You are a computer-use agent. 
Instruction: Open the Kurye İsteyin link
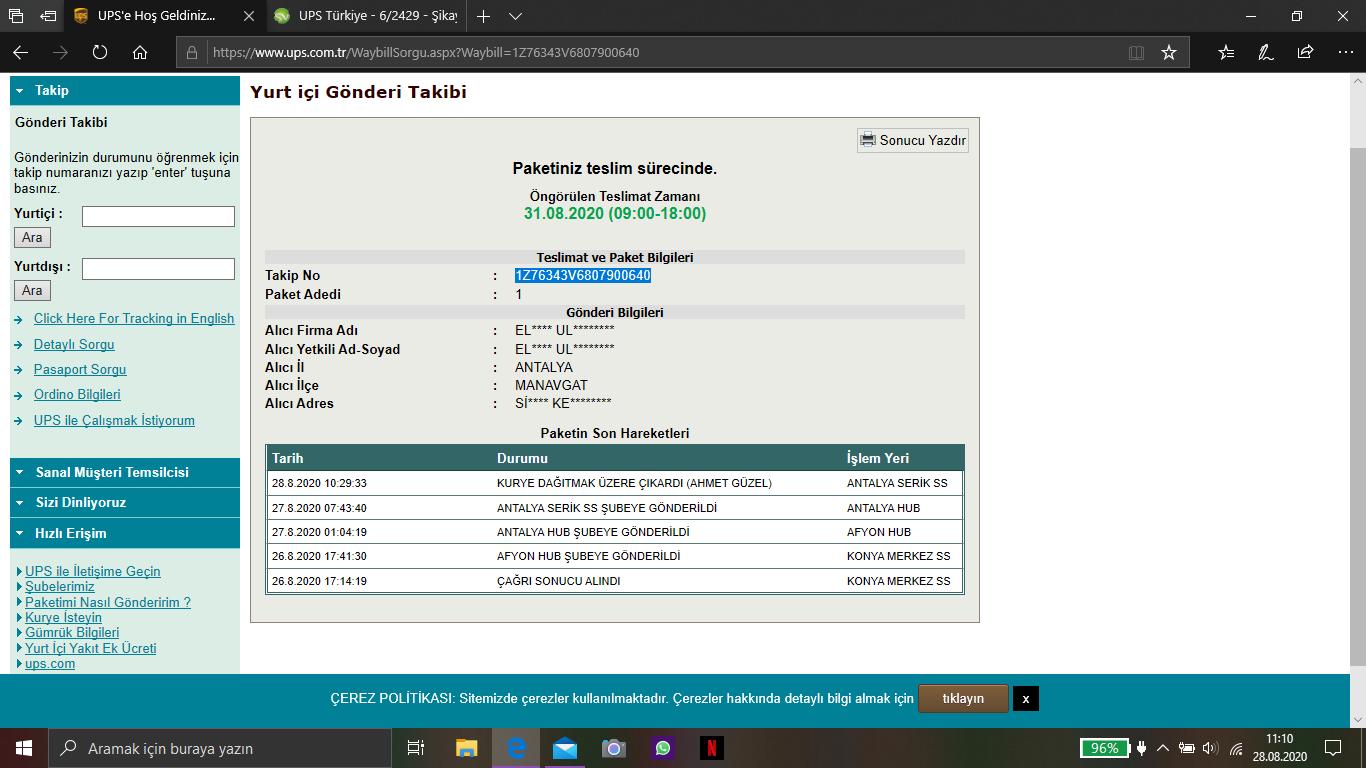[64, 617]
